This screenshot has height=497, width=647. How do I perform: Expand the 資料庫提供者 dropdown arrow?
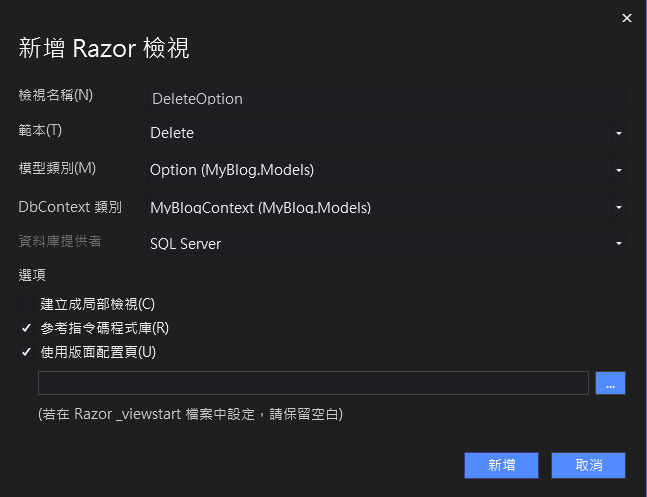pyautogui.click(x=619, y=243)
